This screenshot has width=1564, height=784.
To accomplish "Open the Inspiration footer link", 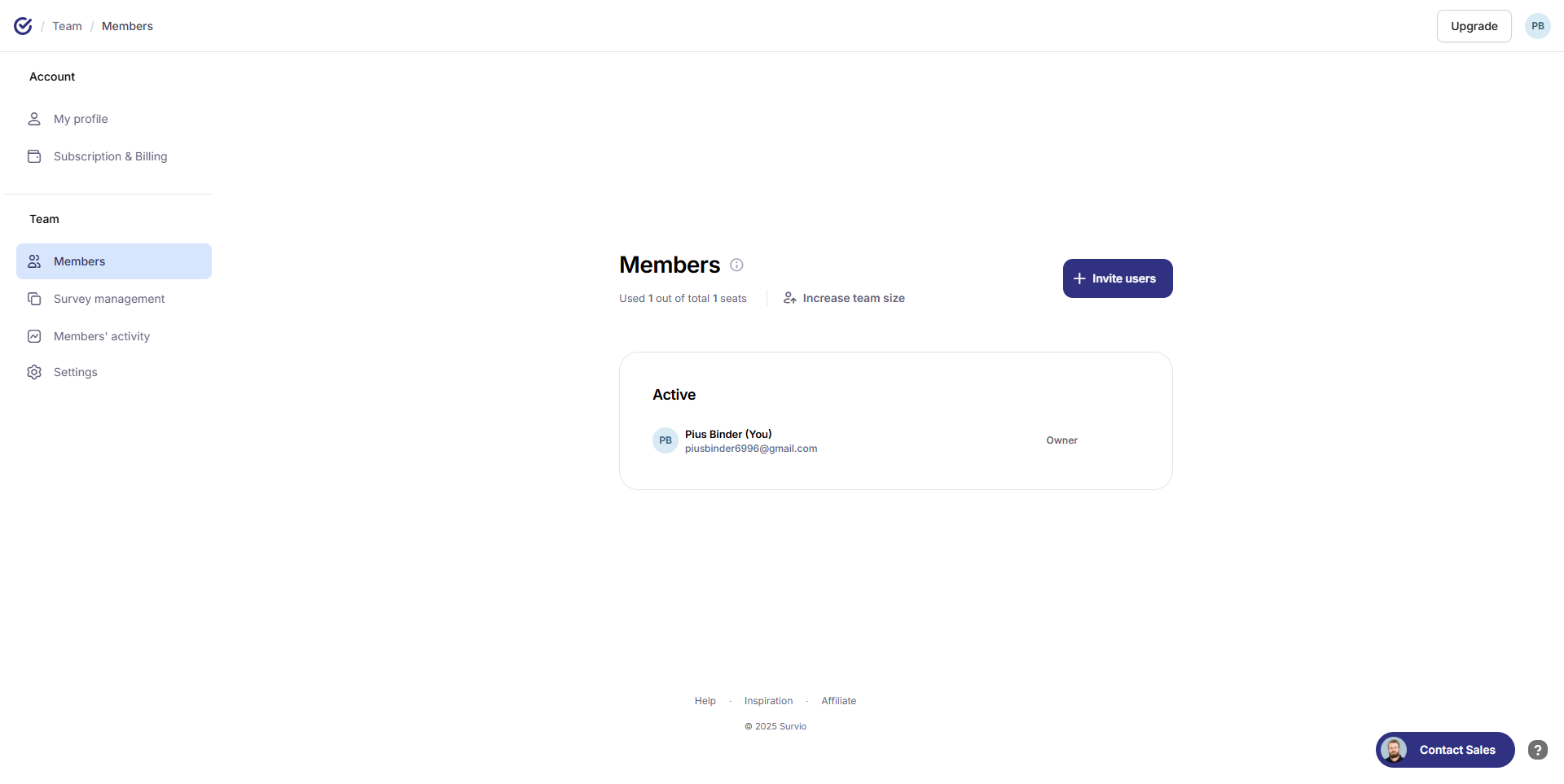I will (x=768, y=701).
